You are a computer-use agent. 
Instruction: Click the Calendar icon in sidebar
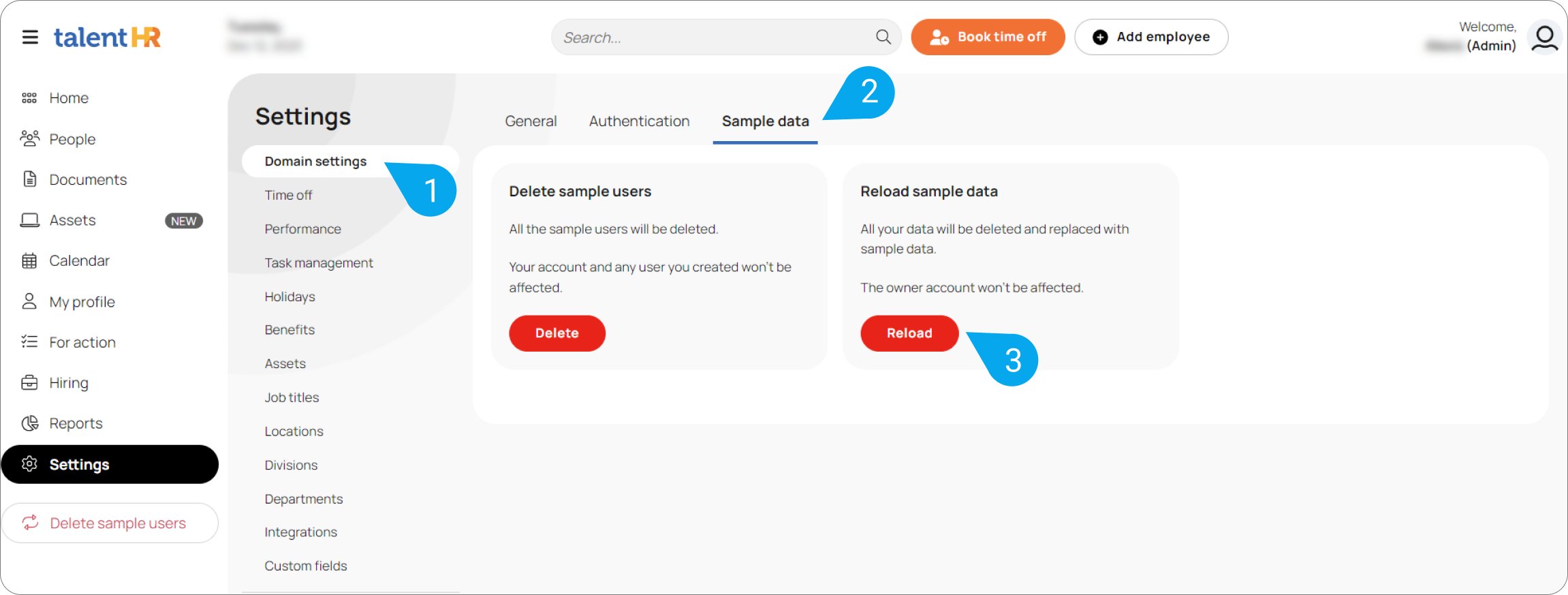click(29, 261)
